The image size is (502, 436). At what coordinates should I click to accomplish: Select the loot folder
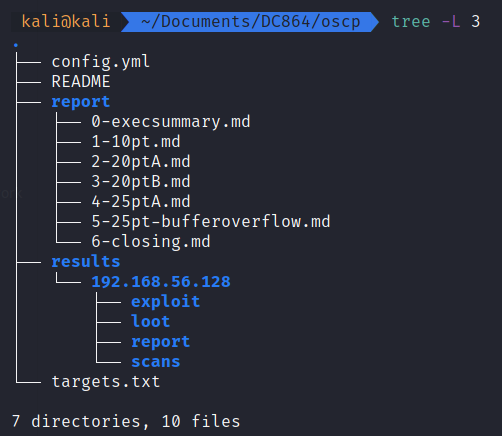point(151,322)
